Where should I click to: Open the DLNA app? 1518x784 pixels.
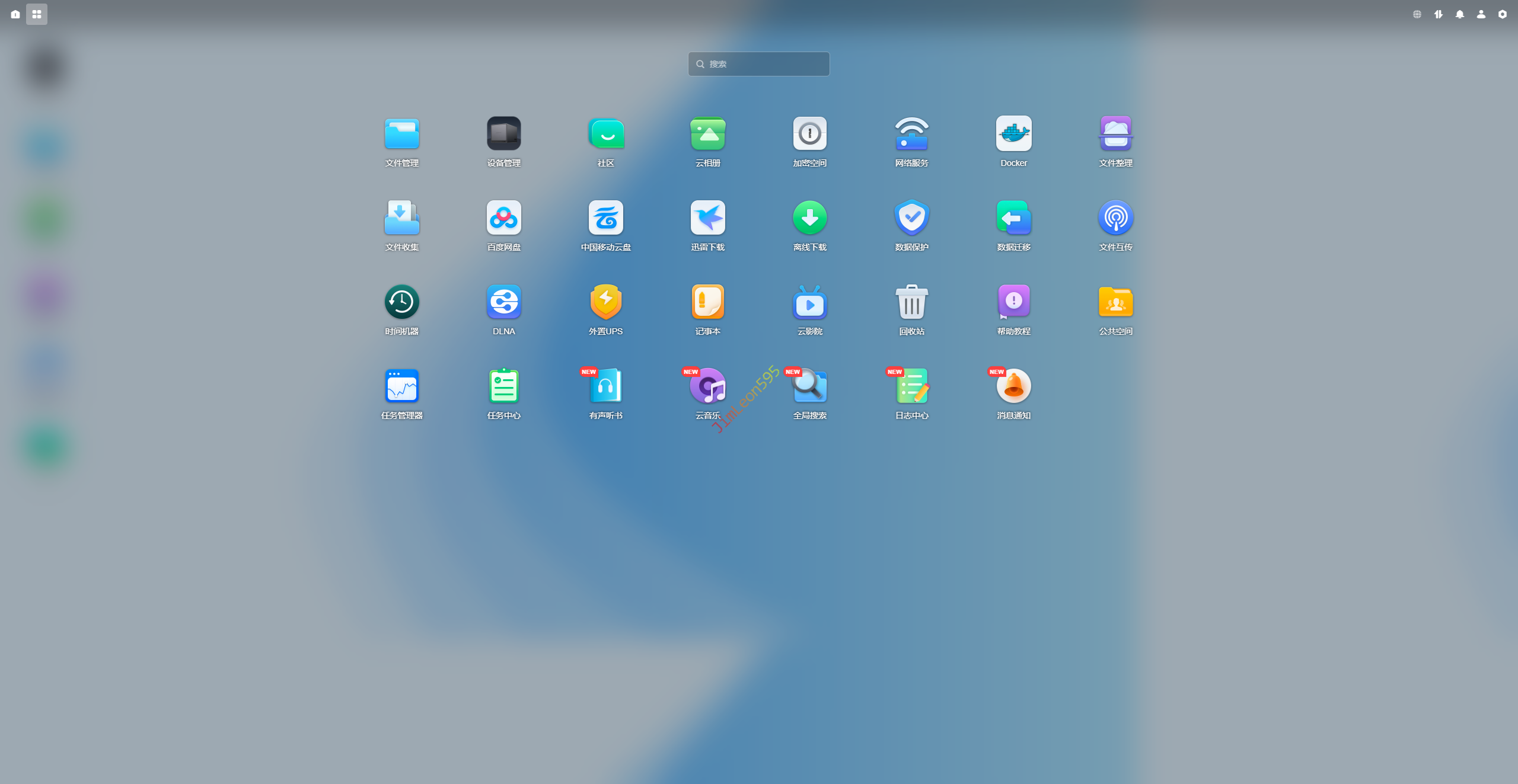pos(503,302)
